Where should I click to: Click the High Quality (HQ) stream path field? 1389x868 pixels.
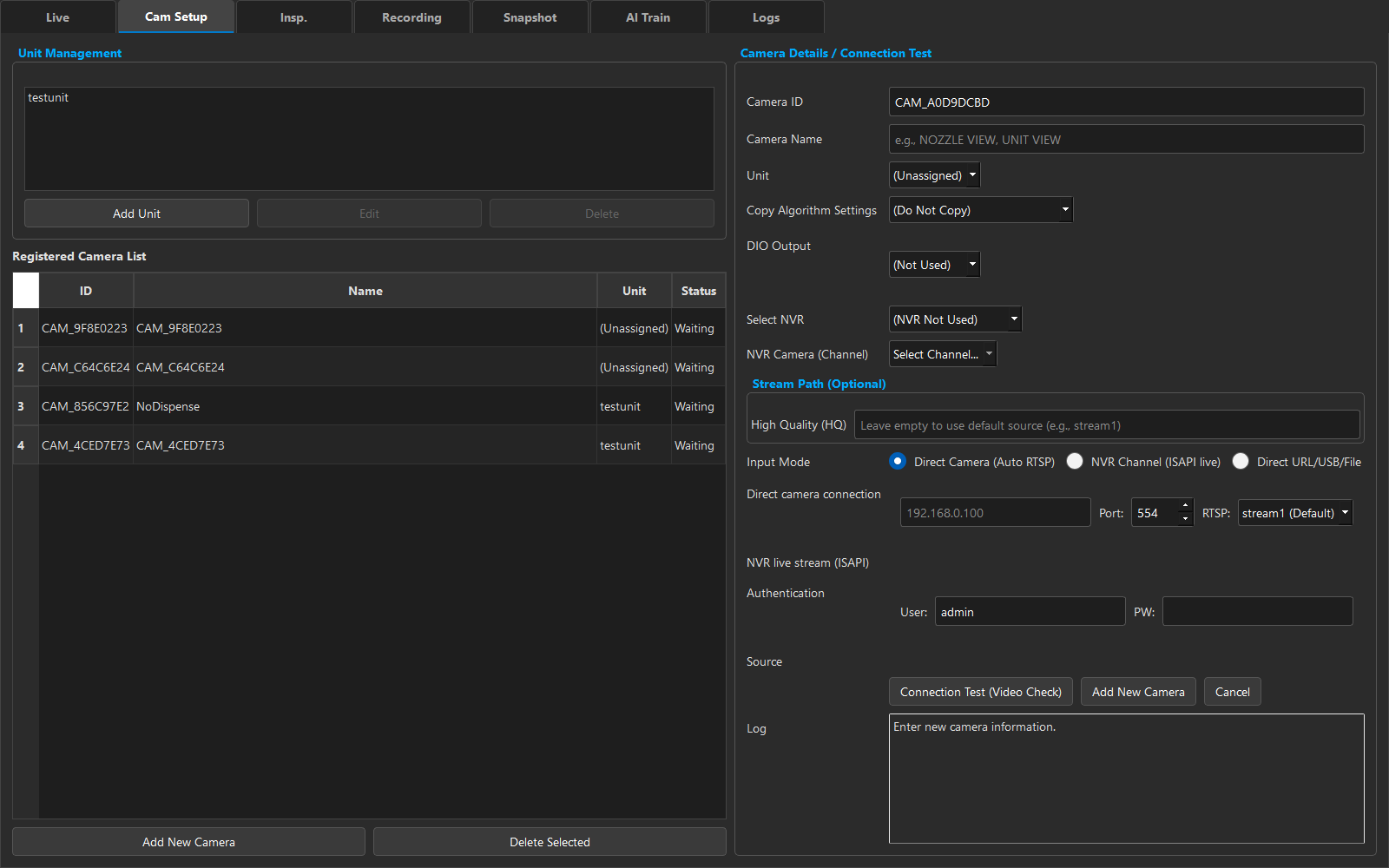tap(1107, 425)
